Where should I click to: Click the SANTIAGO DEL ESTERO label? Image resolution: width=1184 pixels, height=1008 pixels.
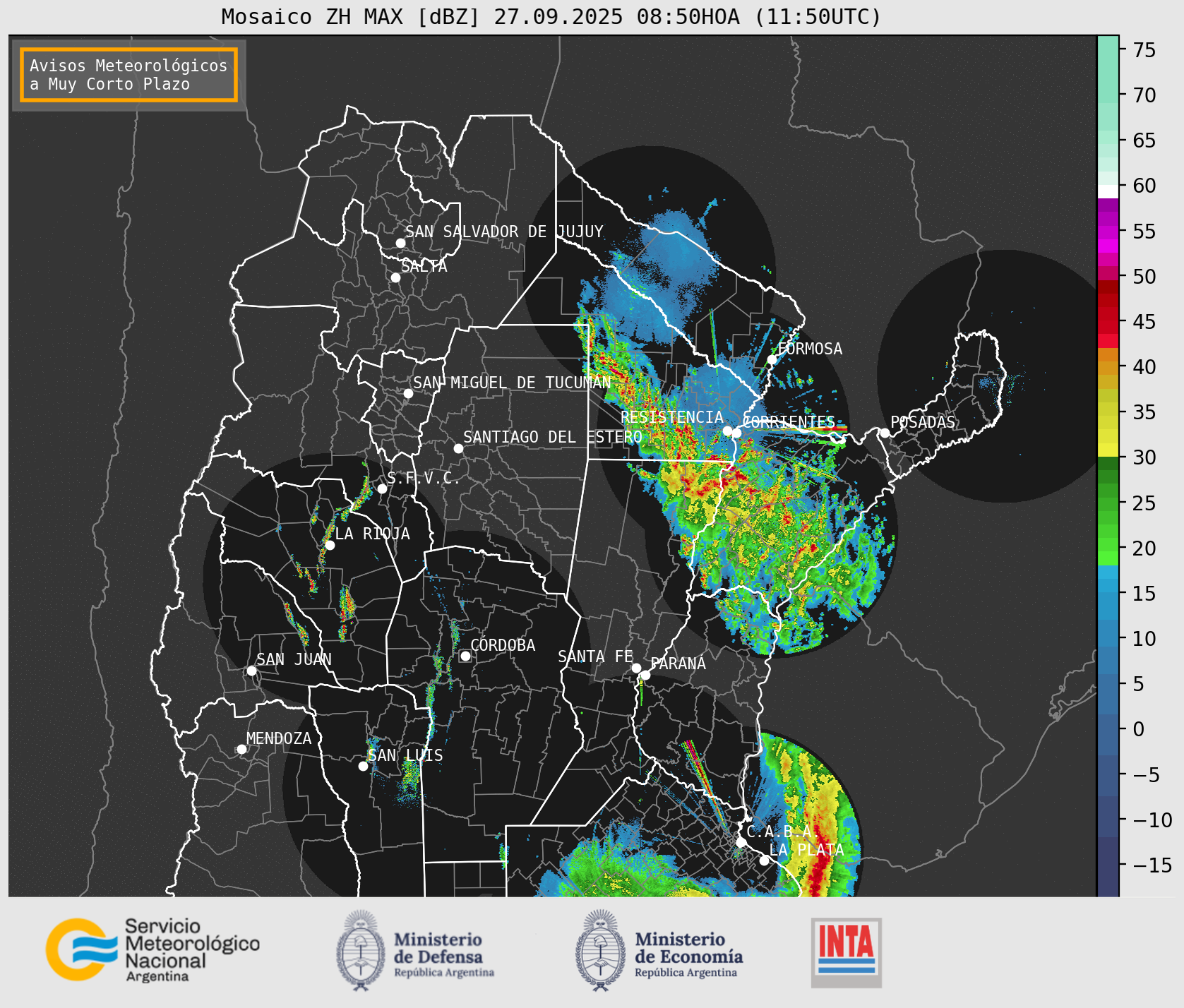(553, 437)
